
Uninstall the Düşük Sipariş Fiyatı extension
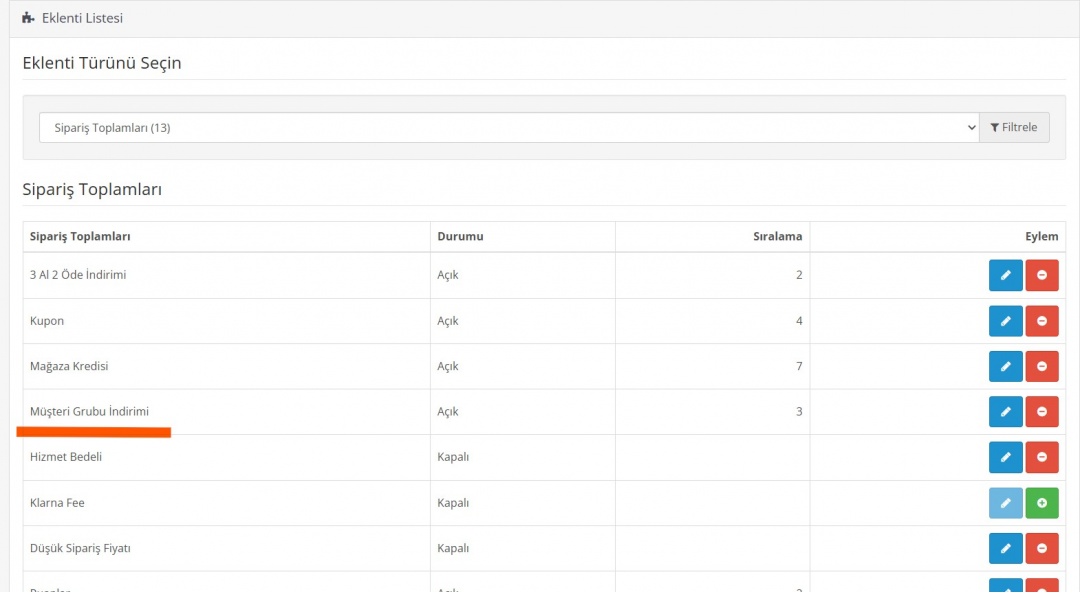[x=1042, y=548]
